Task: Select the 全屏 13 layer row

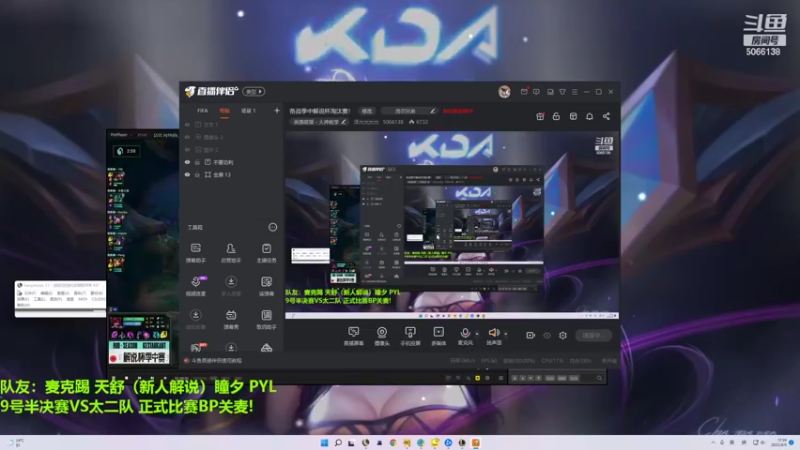Action: (231, 174)
